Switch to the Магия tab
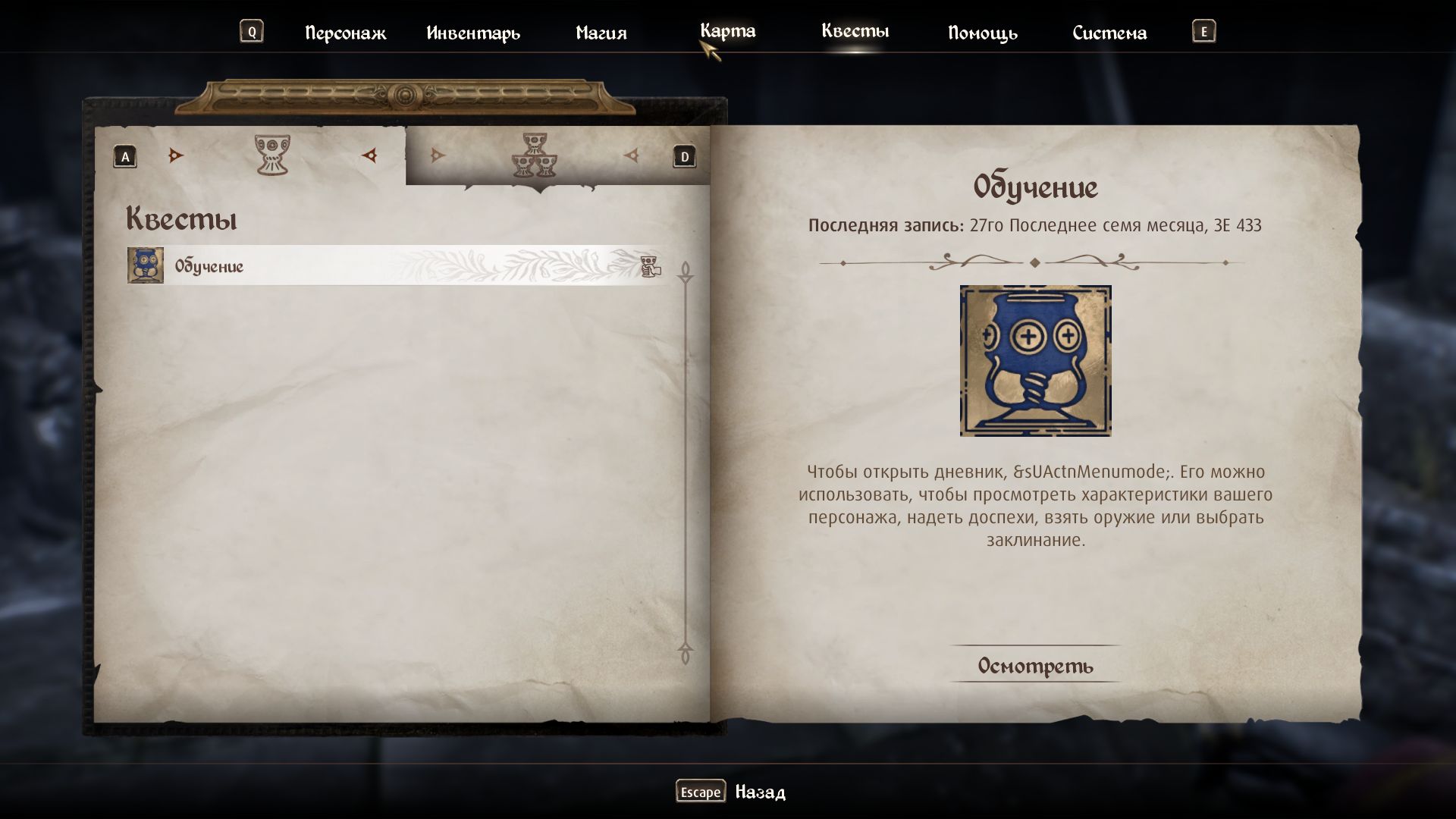The height and width of the screenshot is (819, 1456). [601, 33]
